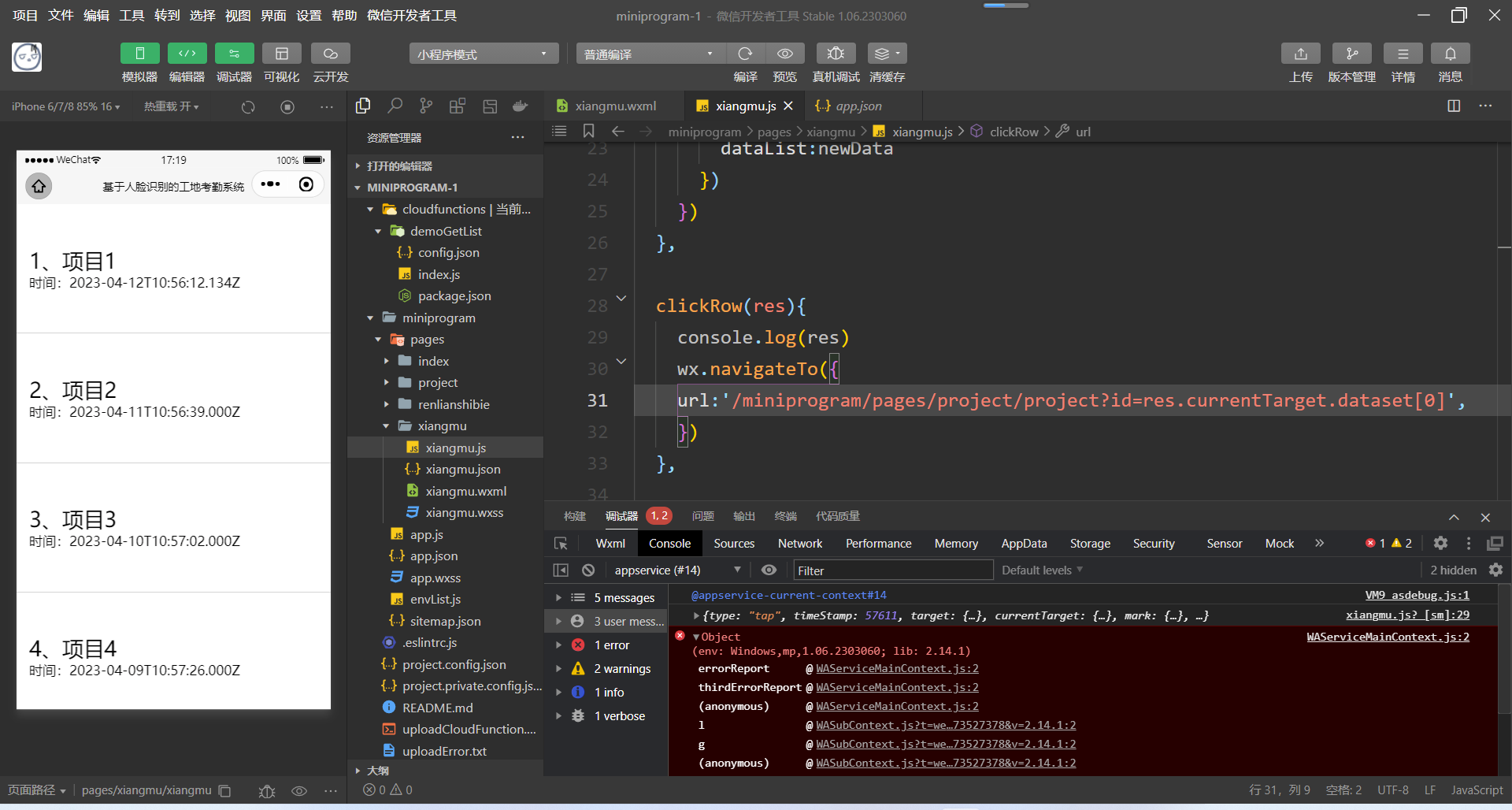Start real device debugging (真机调试)
The width and height of the screenshot is (1512, 810).
click(x=836, y=54)
